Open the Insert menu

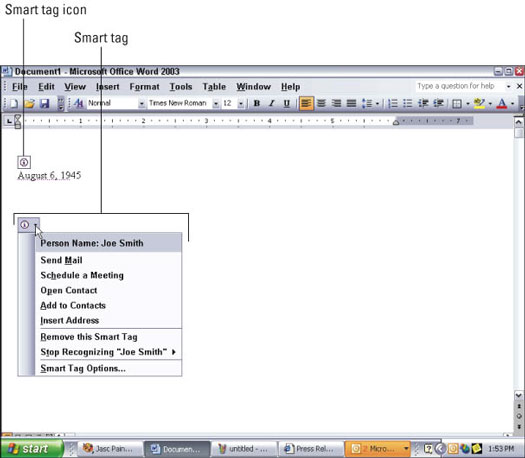[107, 87]
